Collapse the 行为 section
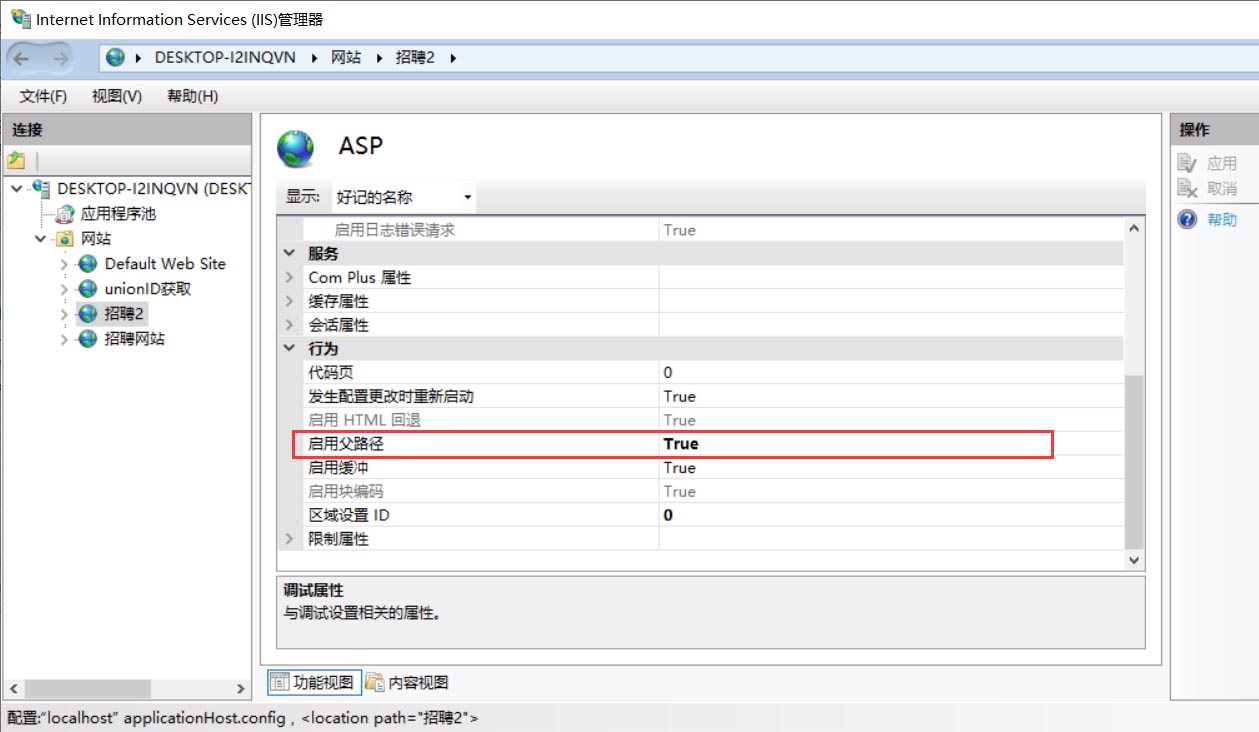This screenshot has height=732, width=1259. [289, 348]
